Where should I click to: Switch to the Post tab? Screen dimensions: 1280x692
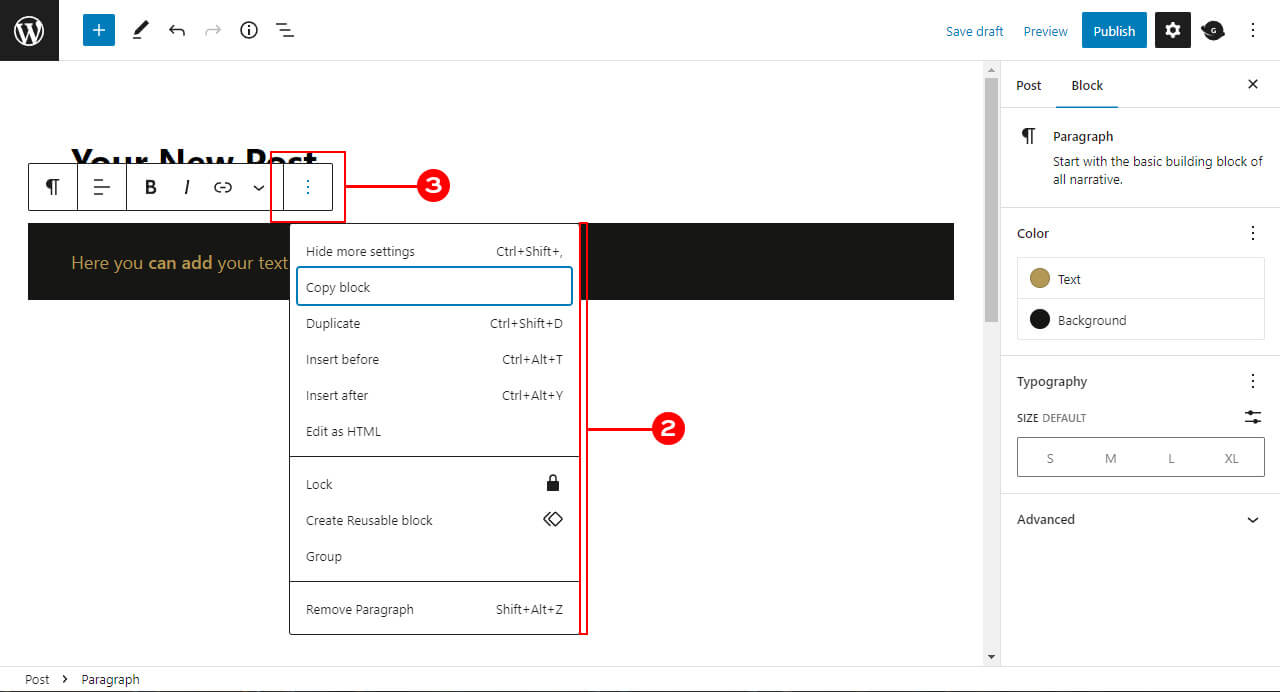[x=1028, y=85]
